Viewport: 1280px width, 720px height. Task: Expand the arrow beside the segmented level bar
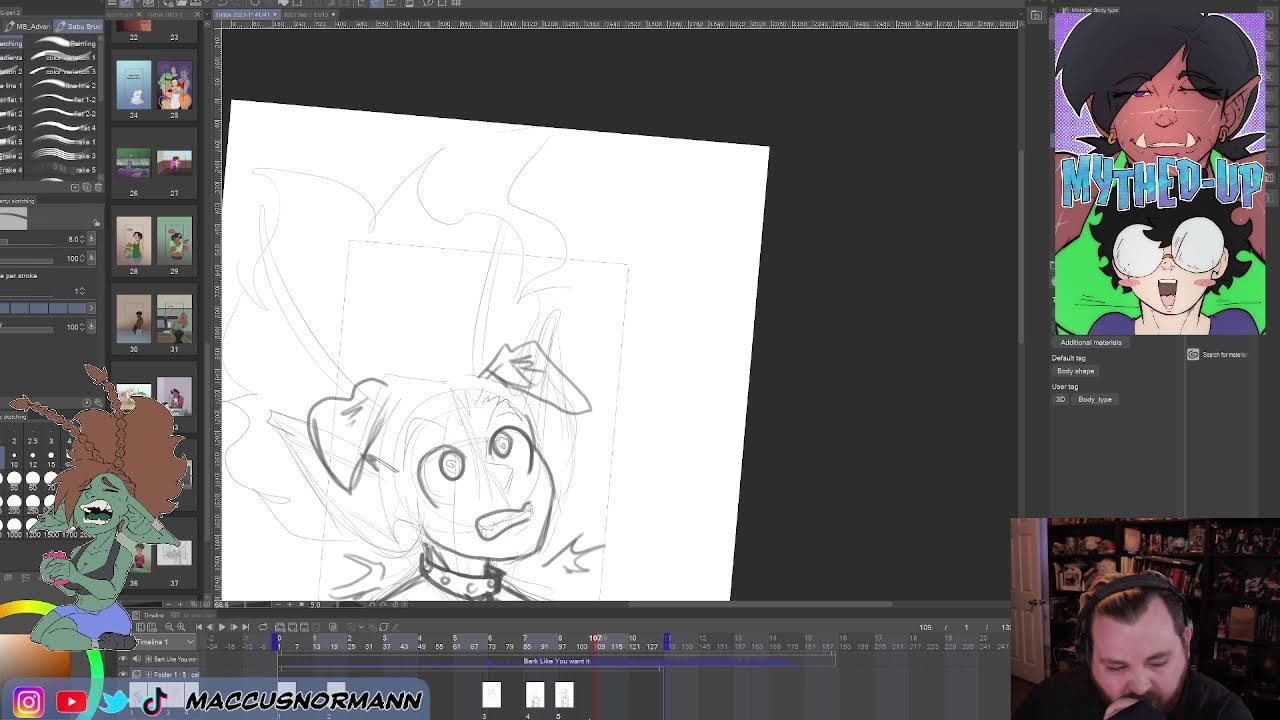[92, 308]
